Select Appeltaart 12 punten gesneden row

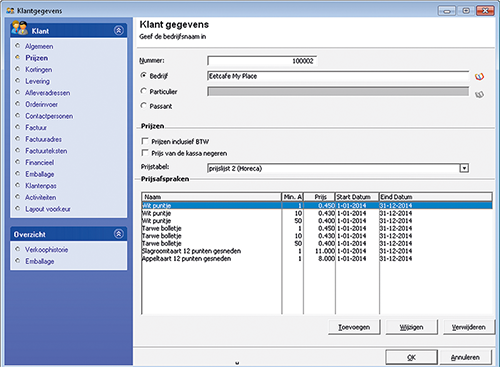[317, 259]
